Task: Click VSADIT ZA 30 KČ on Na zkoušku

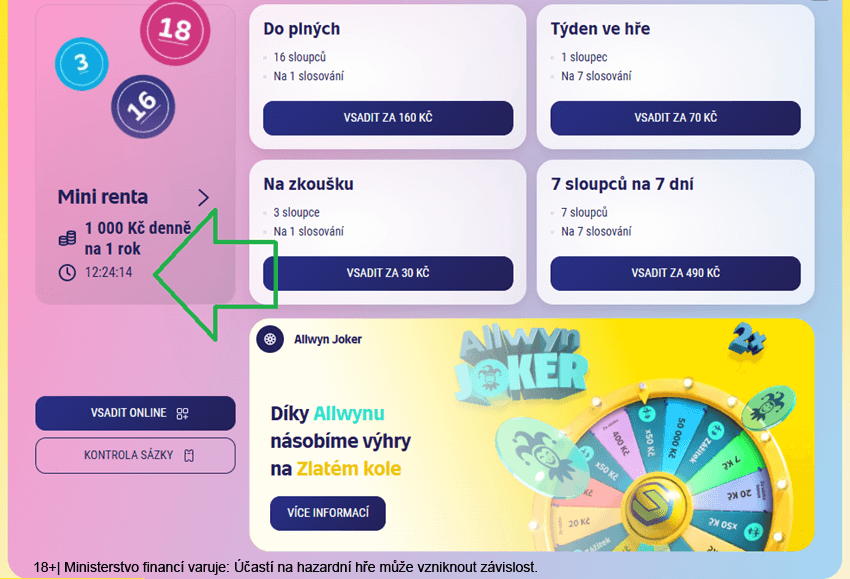Action: point(387,274)
